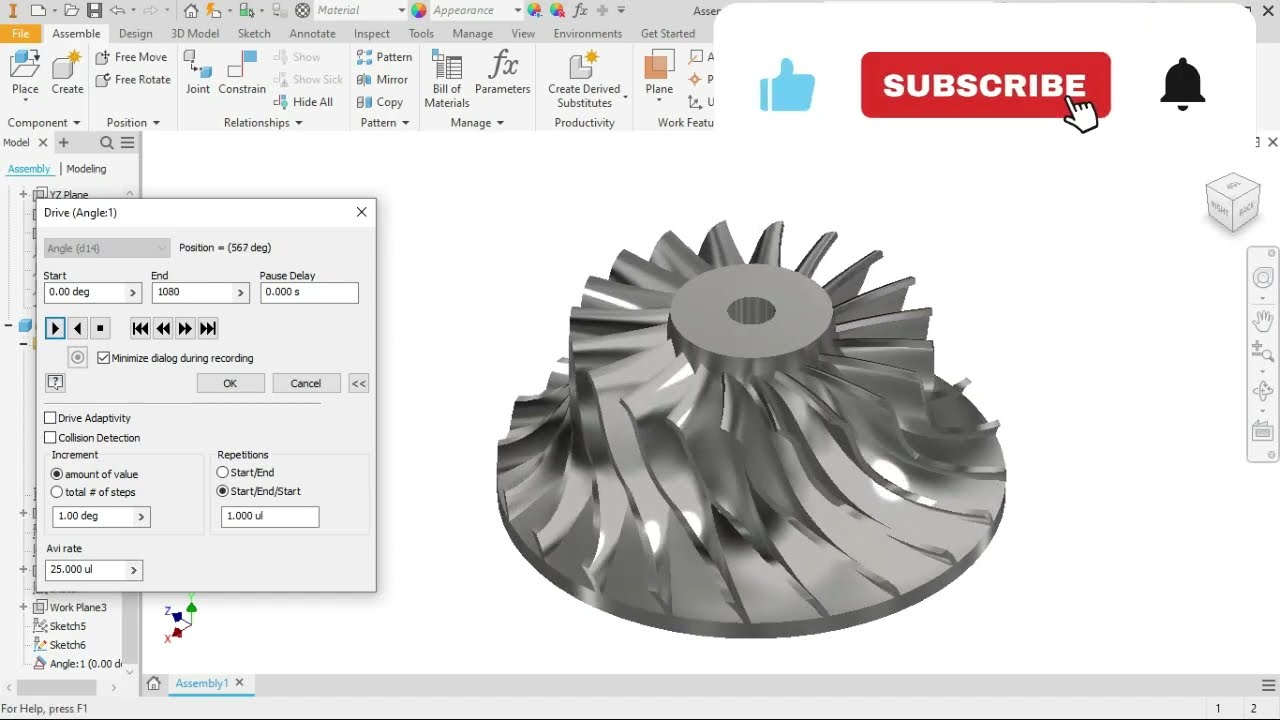The image size is (1280, 720).
Task: Open Drive dialog help button
Action: 55,382
